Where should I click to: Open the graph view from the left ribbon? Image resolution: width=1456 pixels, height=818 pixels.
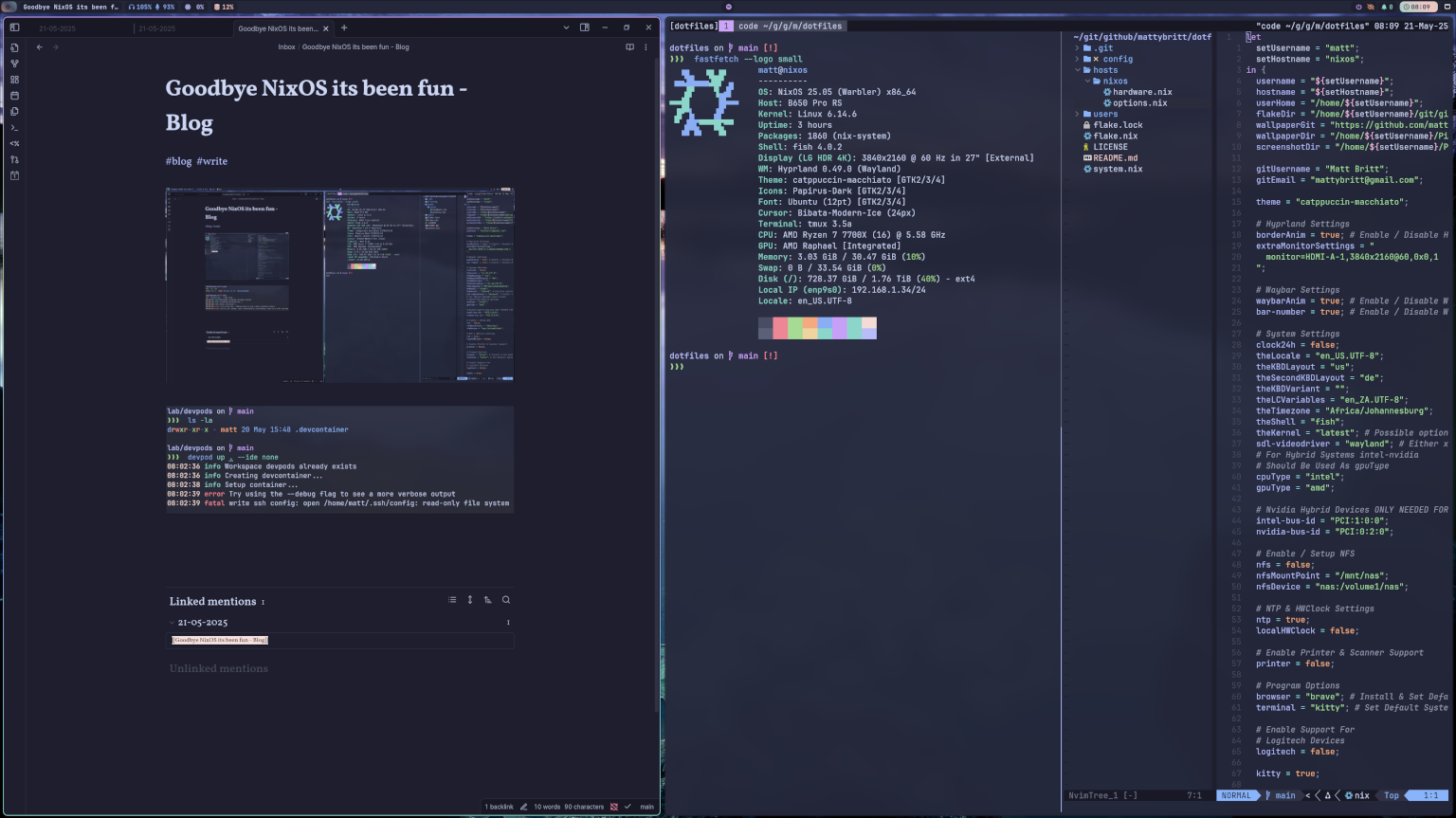pos(14,64)
